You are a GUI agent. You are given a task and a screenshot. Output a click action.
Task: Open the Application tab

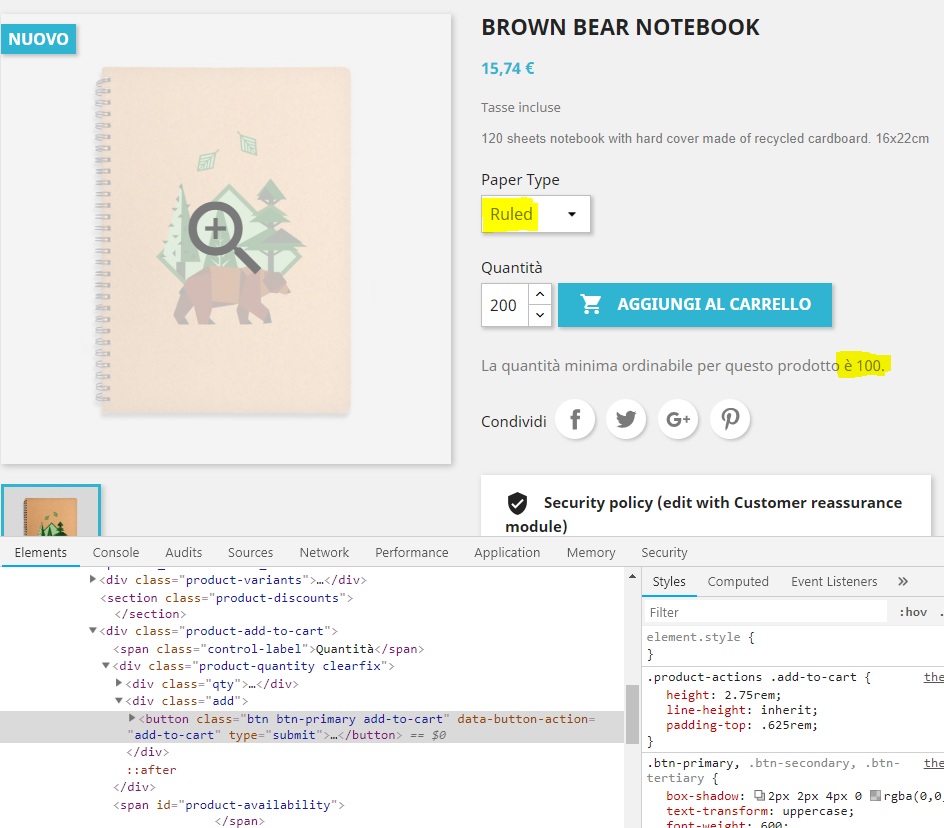pos(507,552)
